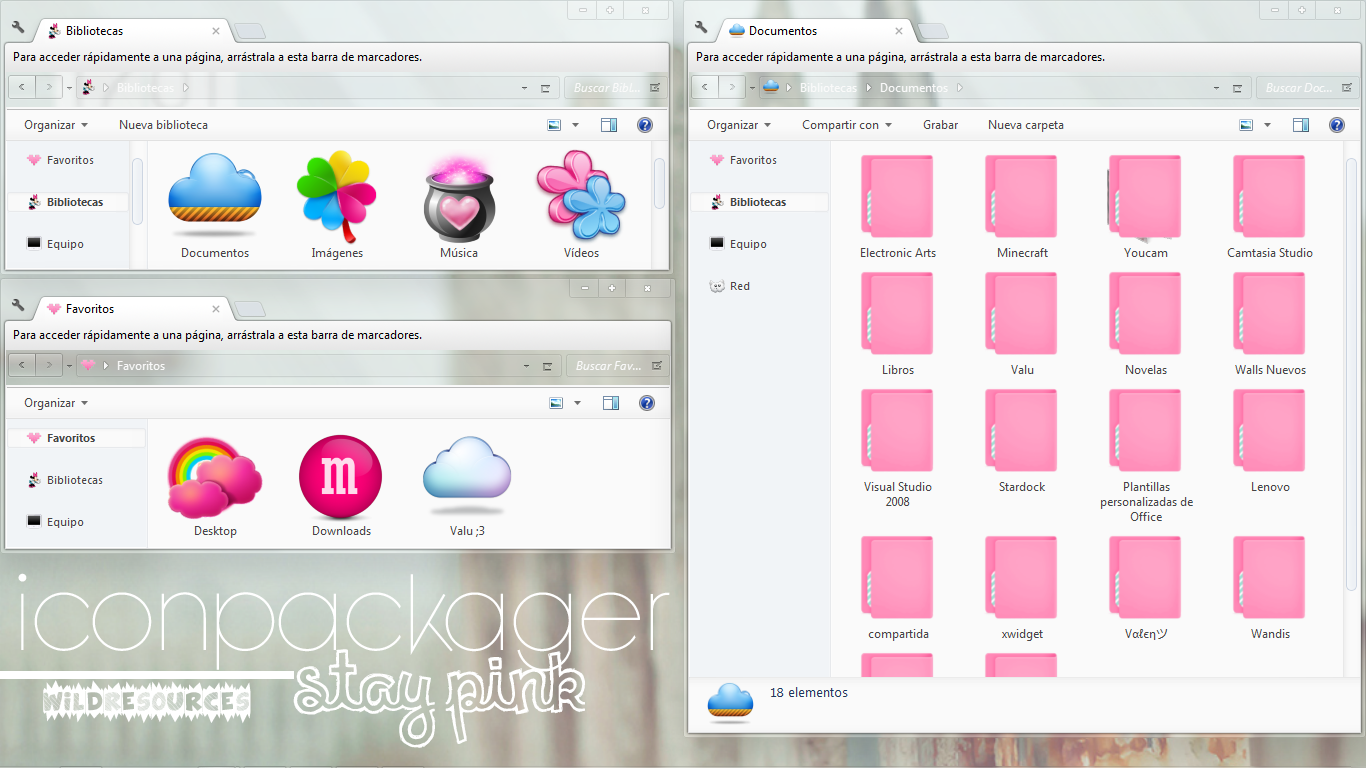Toggle preview pane in Documentos window

click(x=1301, y=125)
